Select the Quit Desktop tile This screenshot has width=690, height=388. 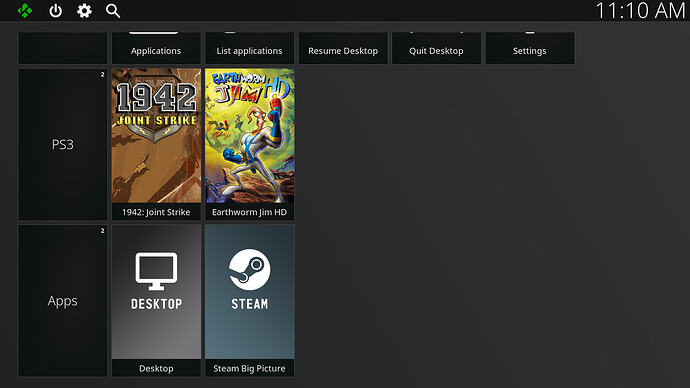tap(436, 48)
